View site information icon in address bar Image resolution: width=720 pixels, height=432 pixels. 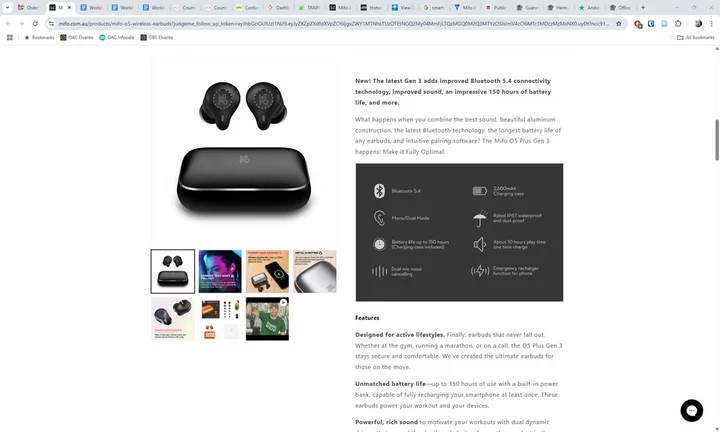[x=51, y=23]
